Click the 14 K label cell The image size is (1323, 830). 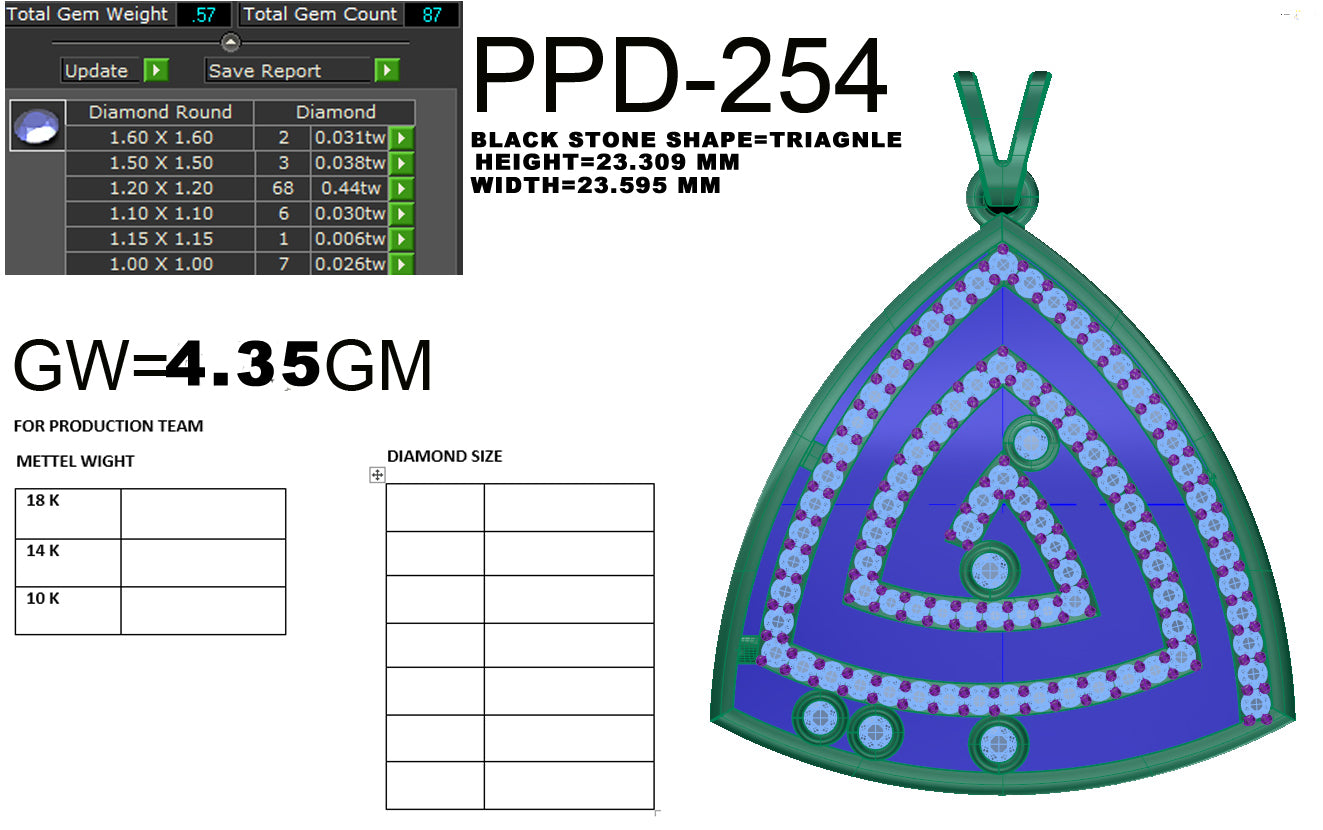(x=68, y=563)
